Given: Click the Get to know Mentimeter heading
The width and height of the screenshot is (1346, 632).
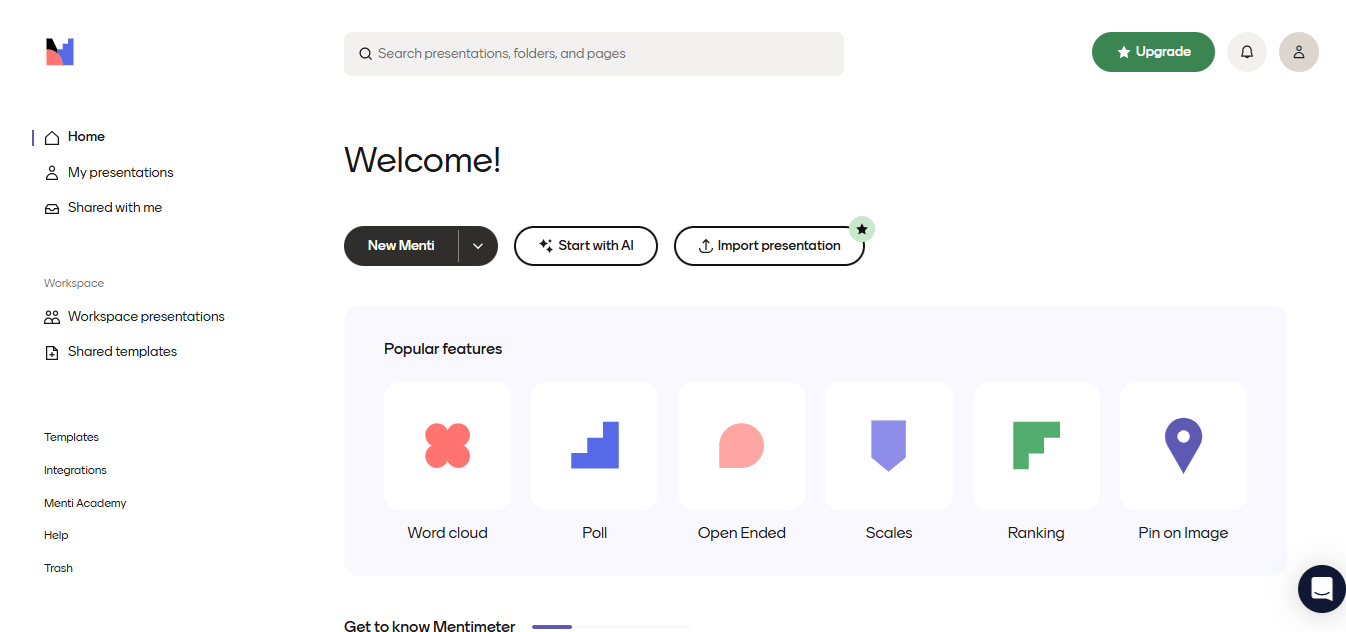Looking at the screenshot, I should pyautogui.click(x=430, y=627).
